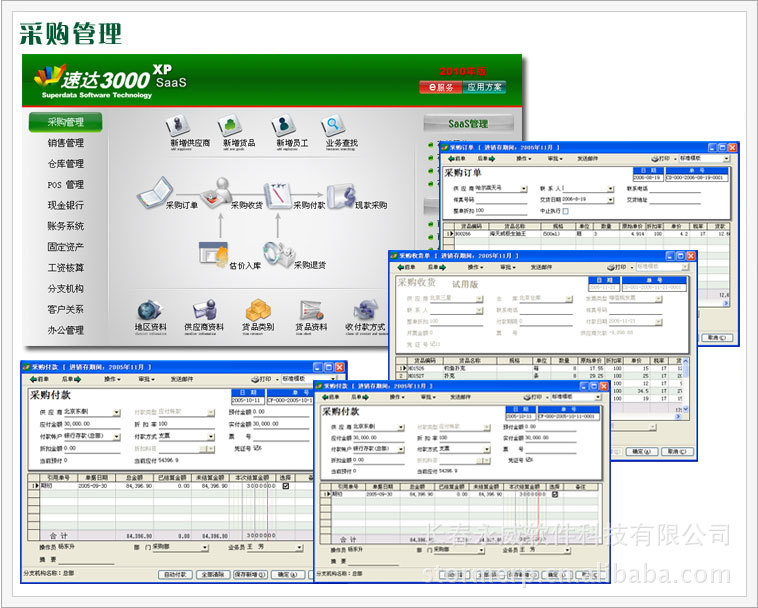Launch the 业务查找 search icon
The height and width of the screenshot is (608, 758).
(333, 125)
